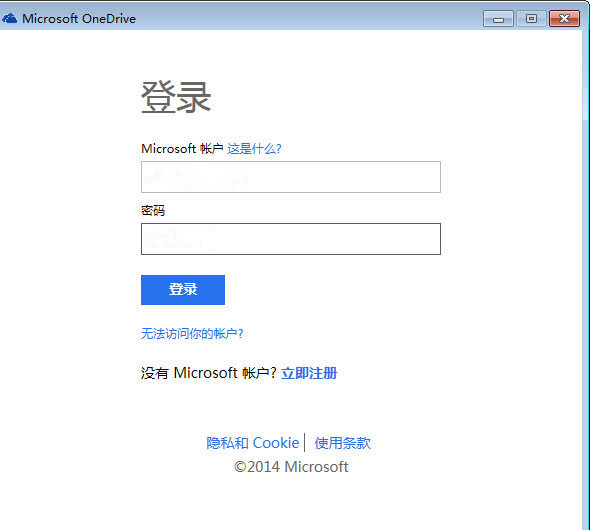Click the 立即注册 sign-up link

click(309, 373)
